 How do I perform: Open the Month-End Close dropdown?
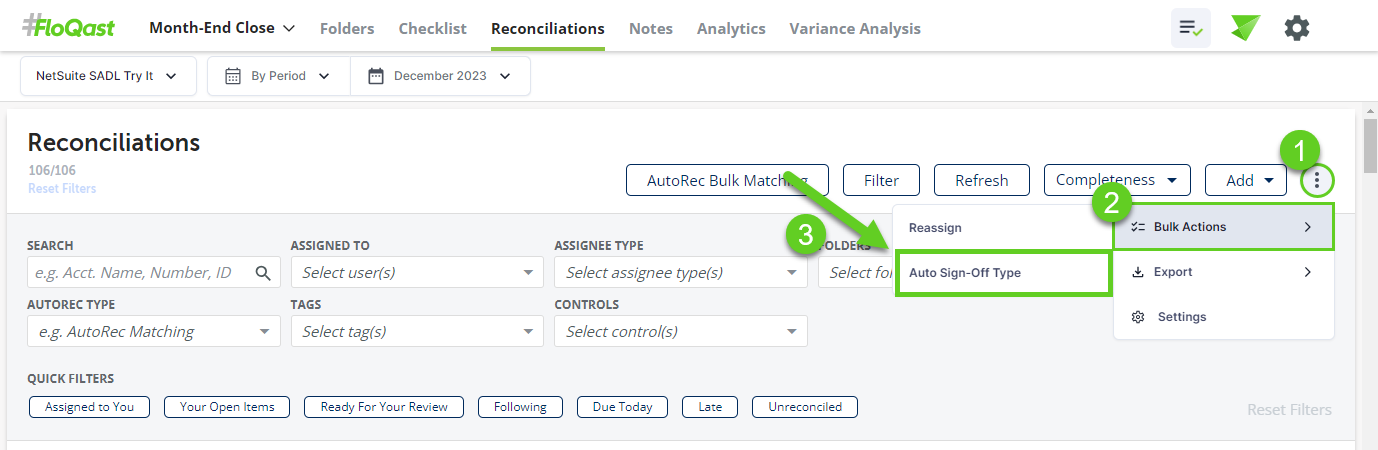point(222,28)
